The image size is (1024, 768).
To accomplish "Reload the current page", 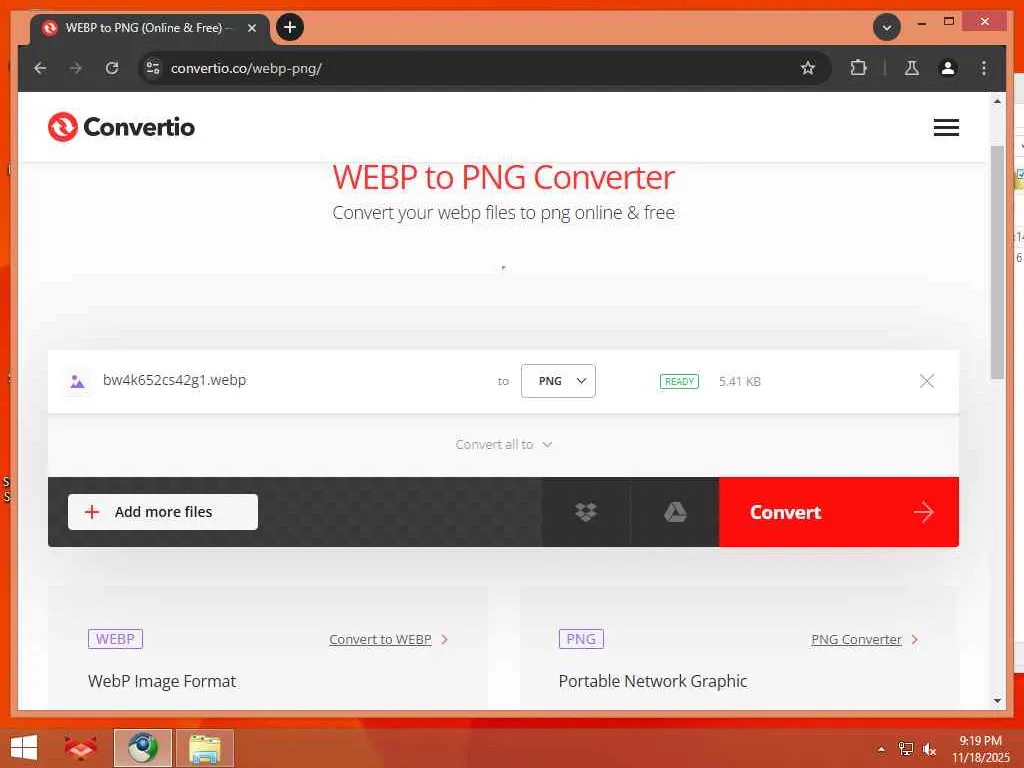I will [112, 68].
